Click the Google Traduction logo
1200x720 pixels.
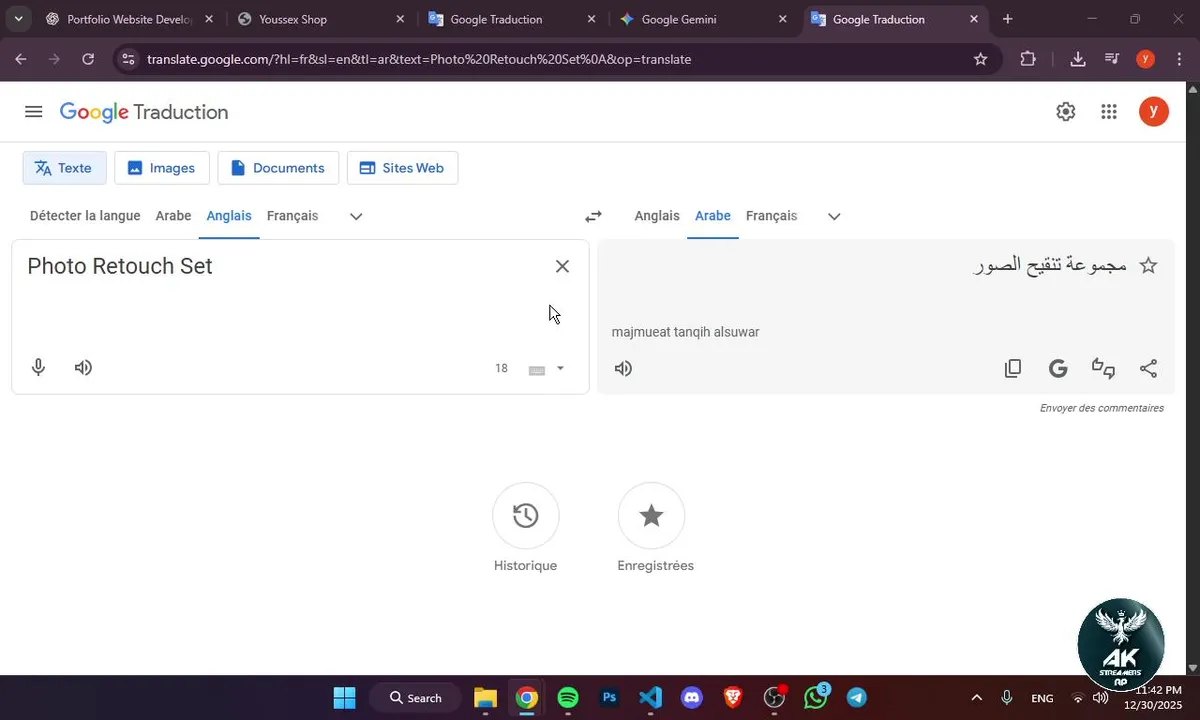point(144,112)
